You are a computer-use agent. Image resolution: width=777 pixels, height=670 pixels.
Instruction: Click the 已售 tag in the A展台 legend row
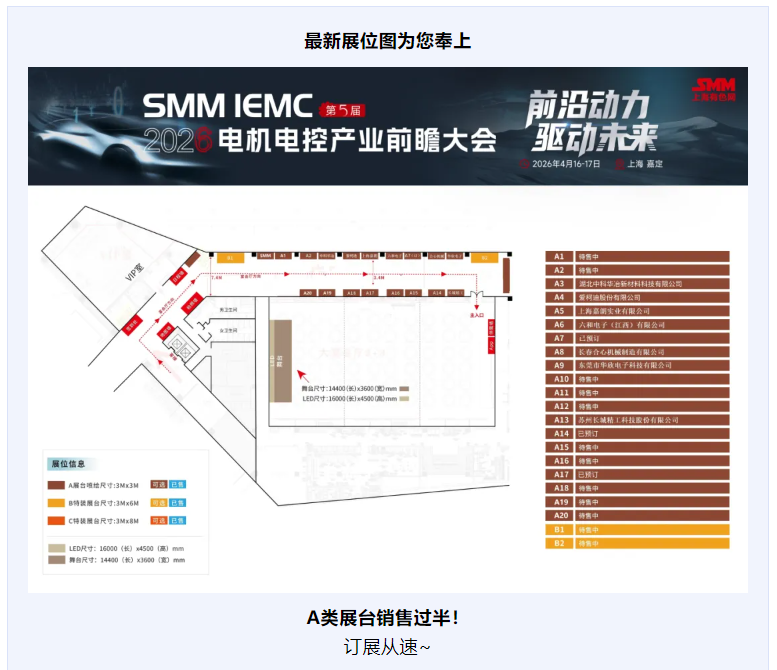click(x=177, y=485)
